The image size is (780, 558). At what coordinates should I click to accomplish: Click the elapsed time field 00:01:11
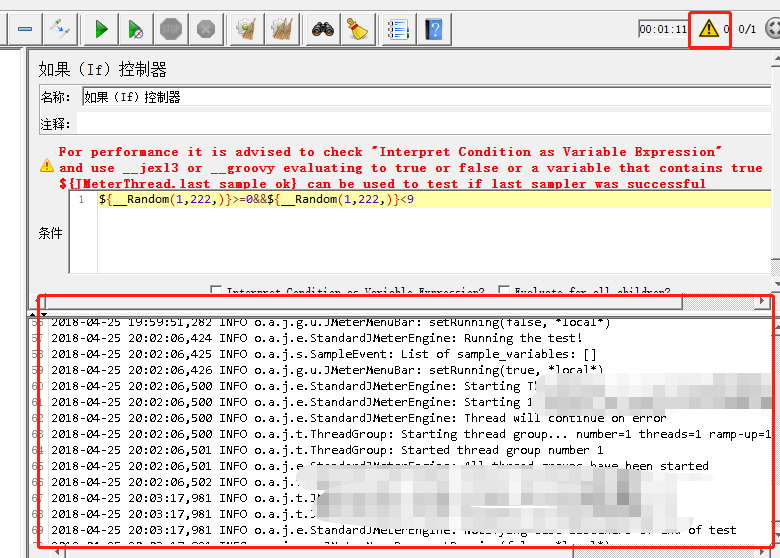[x=663, y=29]
